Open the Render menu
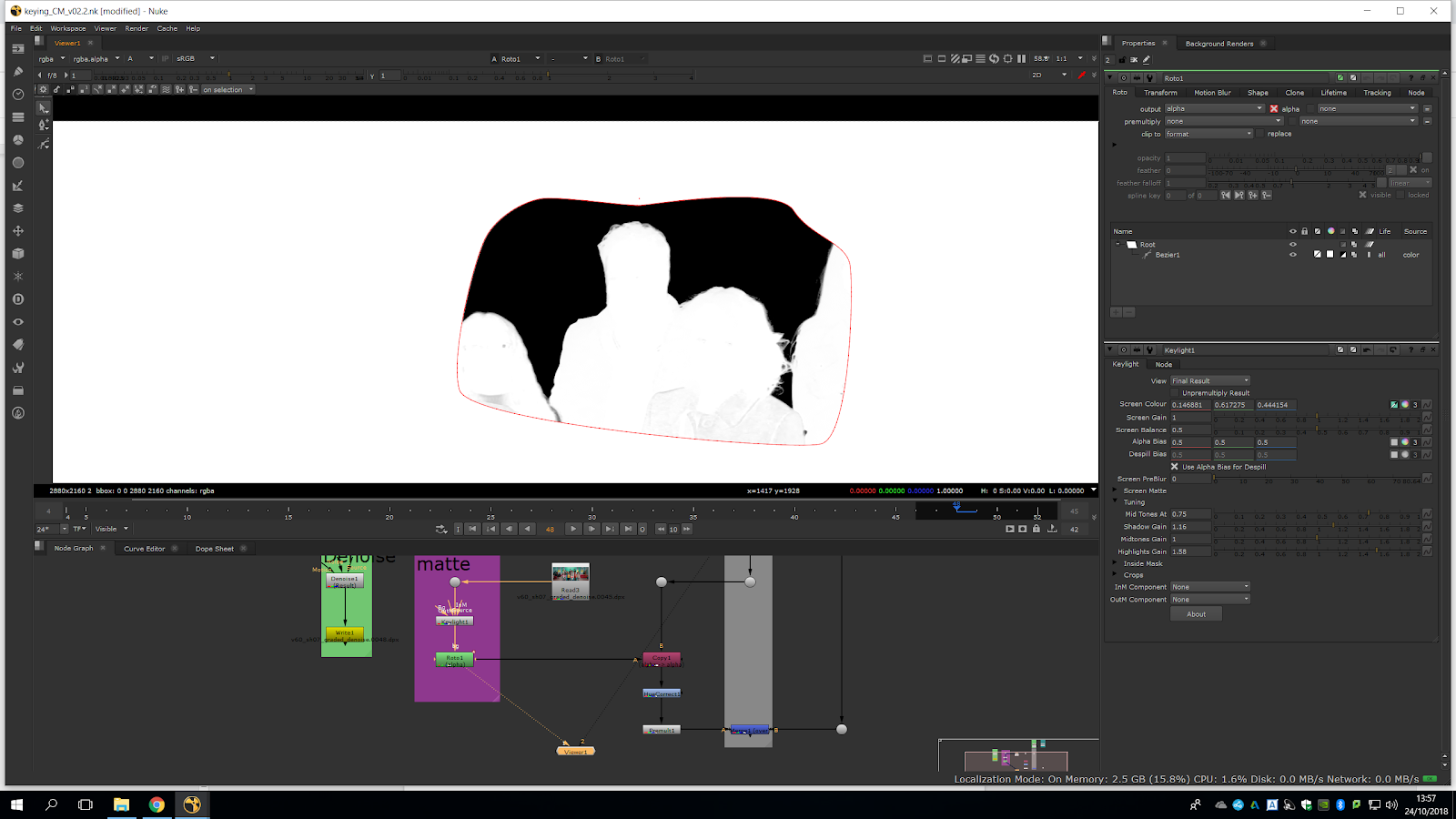1456x819 pixels. (136, 28)
